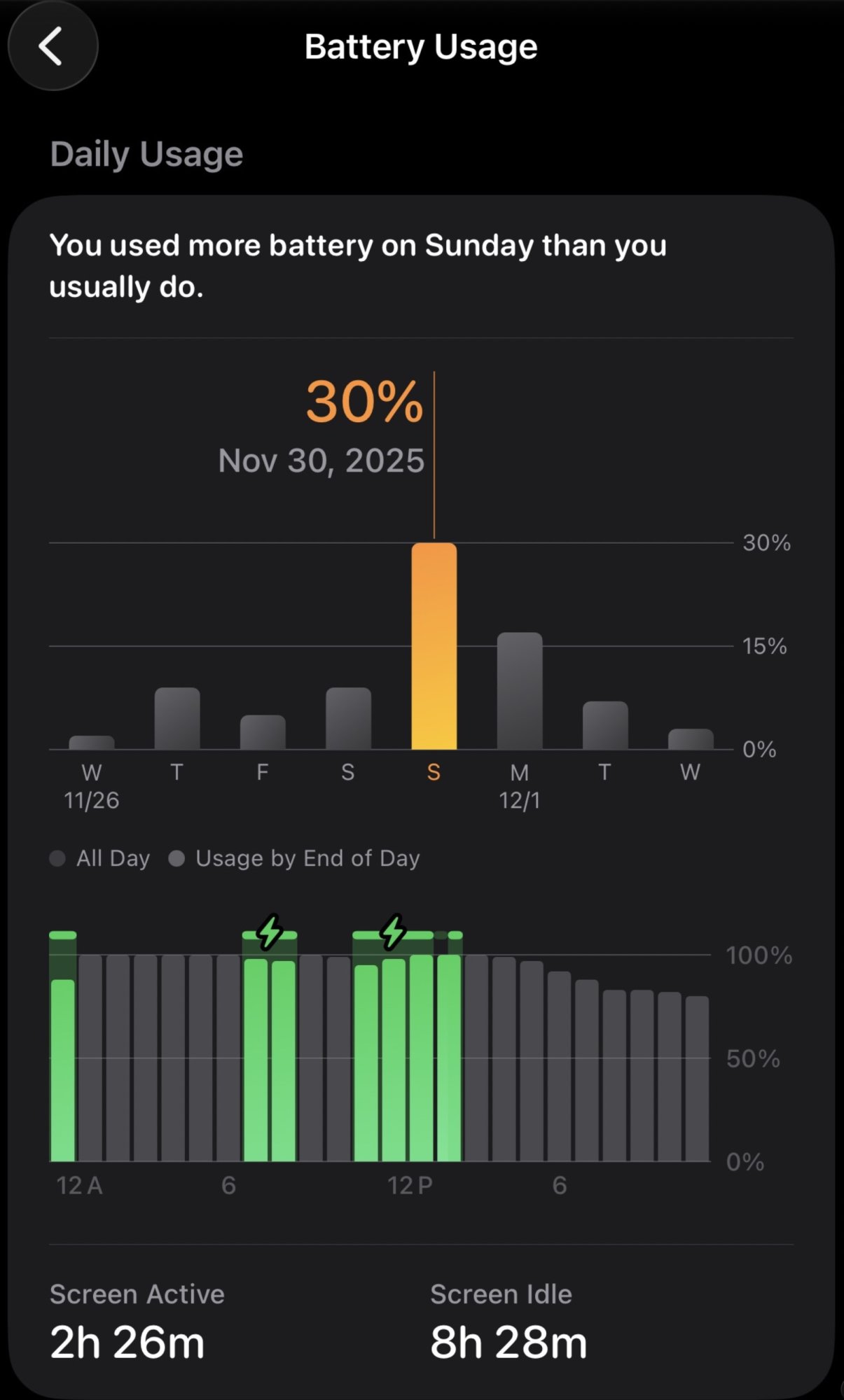Viewport: 844px width, 1400px height.
Task: Select the orange Sunday usage bar
Action: coord(434,645)
